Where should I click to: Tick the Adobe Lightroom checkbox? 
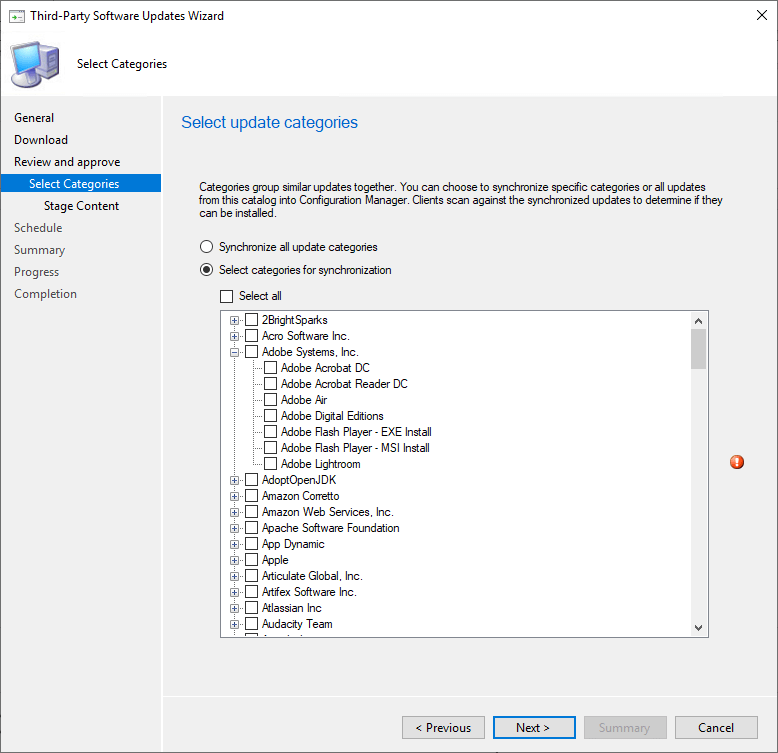270,464
